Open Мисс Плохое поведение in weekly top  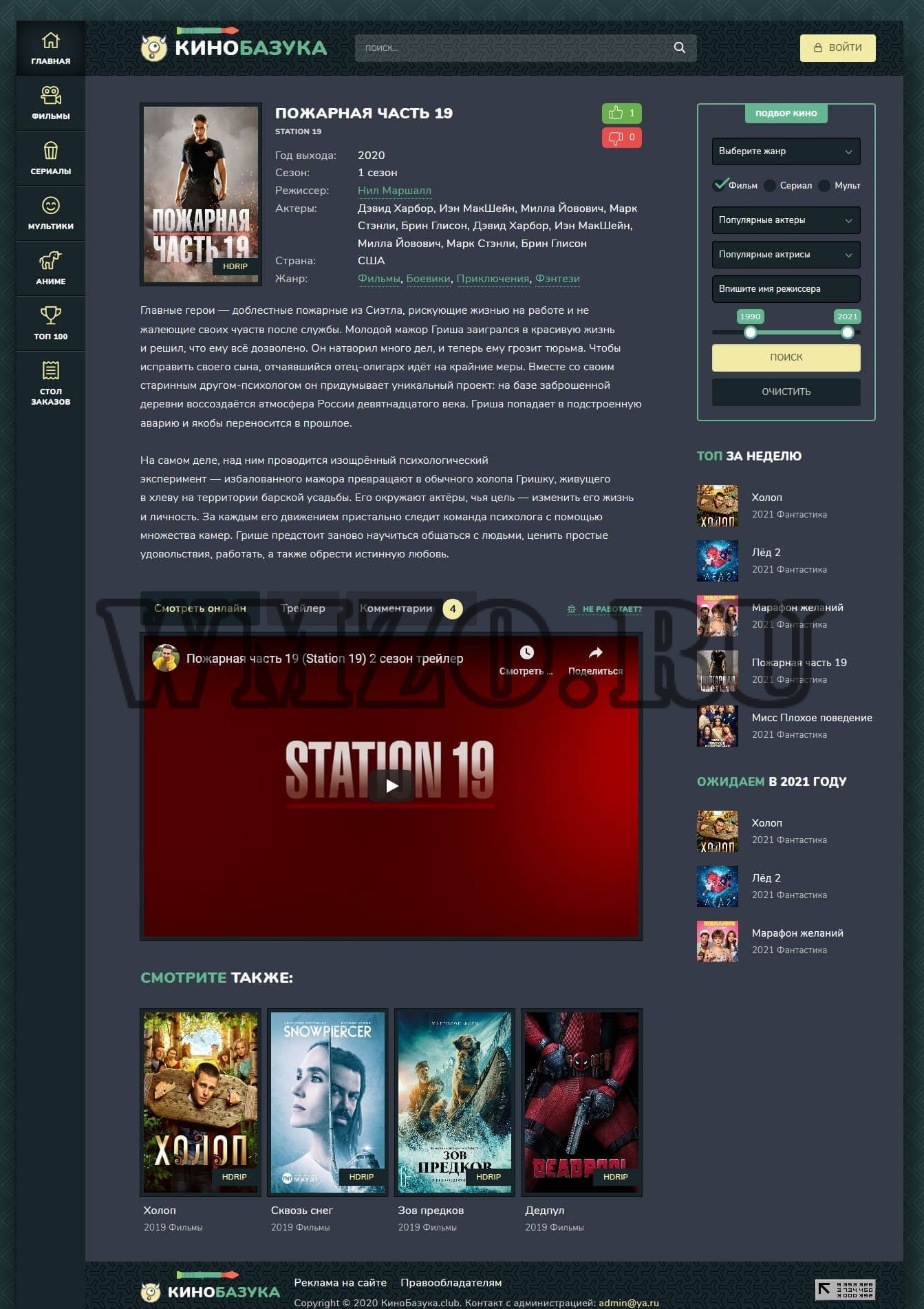[x=785, y=726]
